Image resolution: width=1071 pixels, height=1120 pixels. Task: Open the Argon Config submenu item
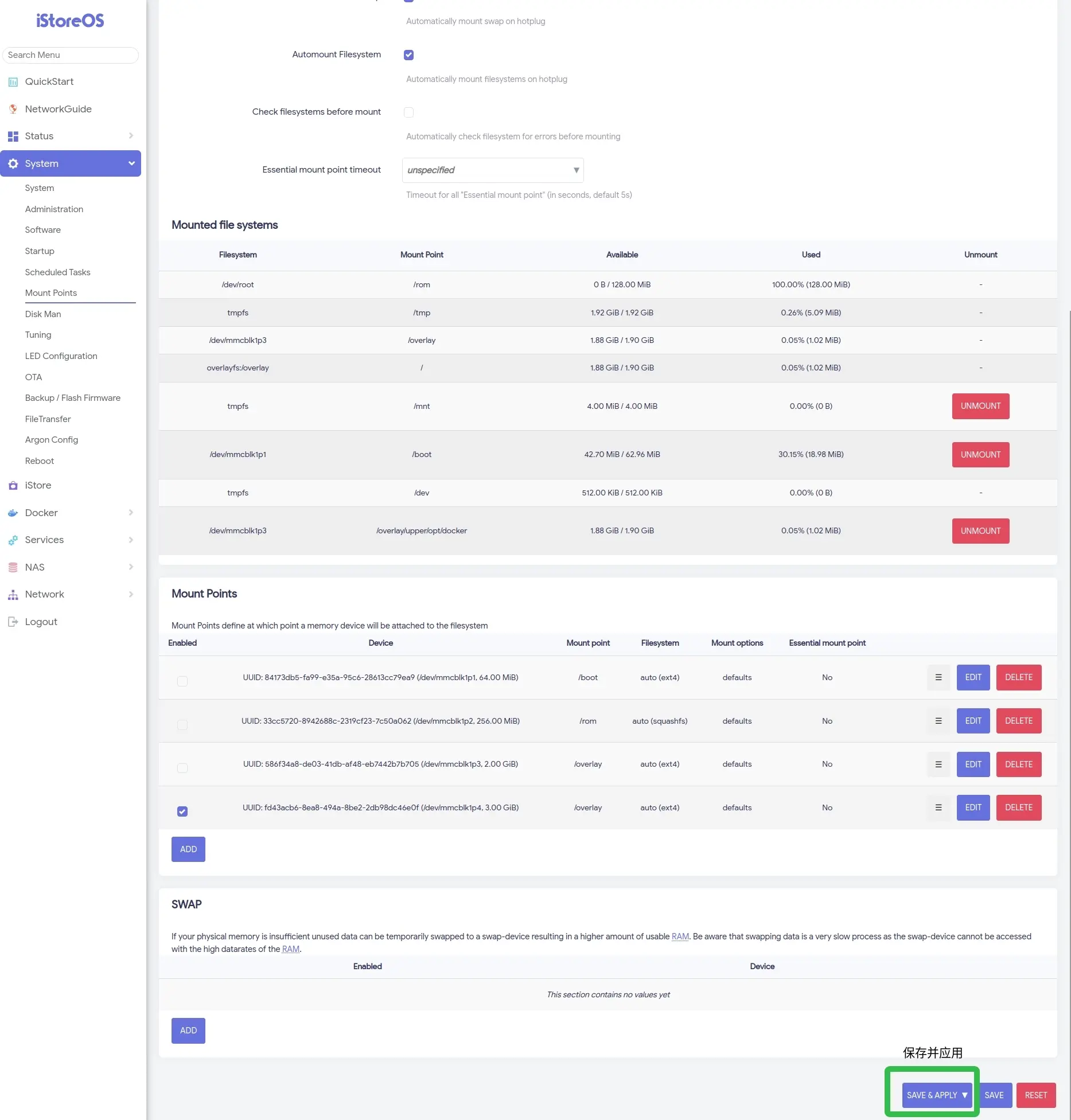52,440
